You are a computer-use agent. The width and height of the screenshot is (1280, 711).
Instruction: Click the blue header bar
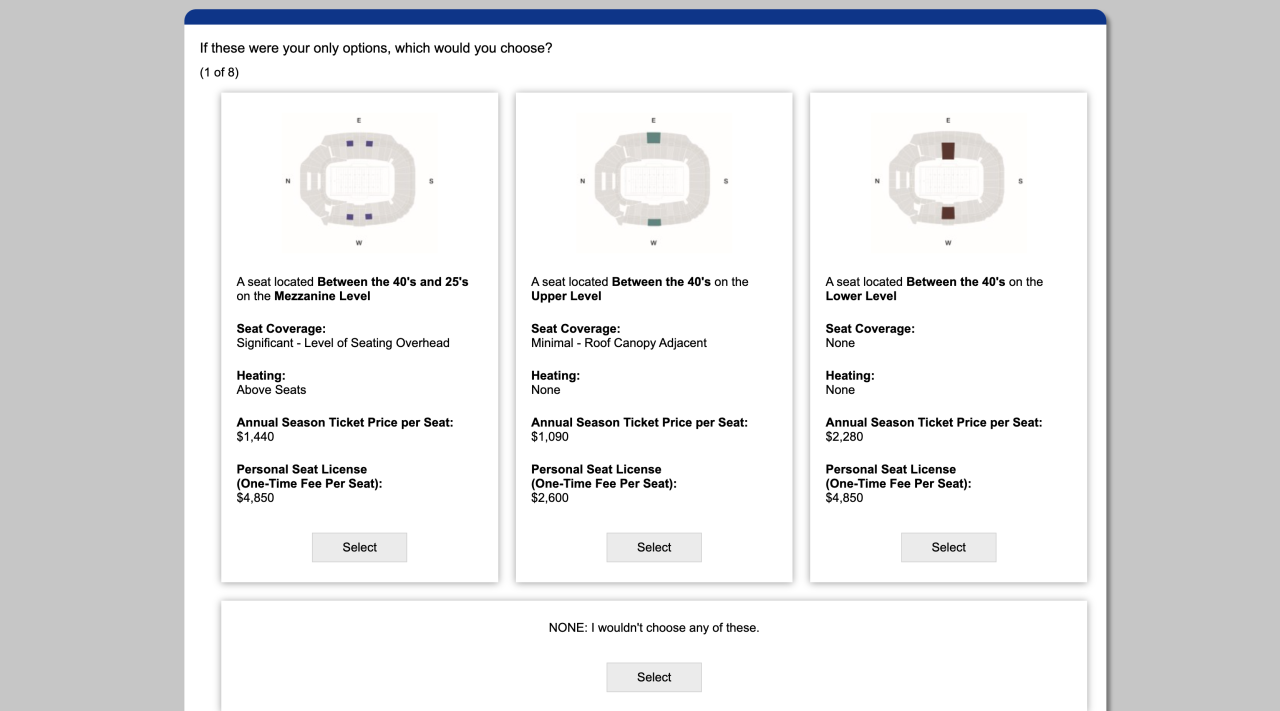[x=645, y=17]
